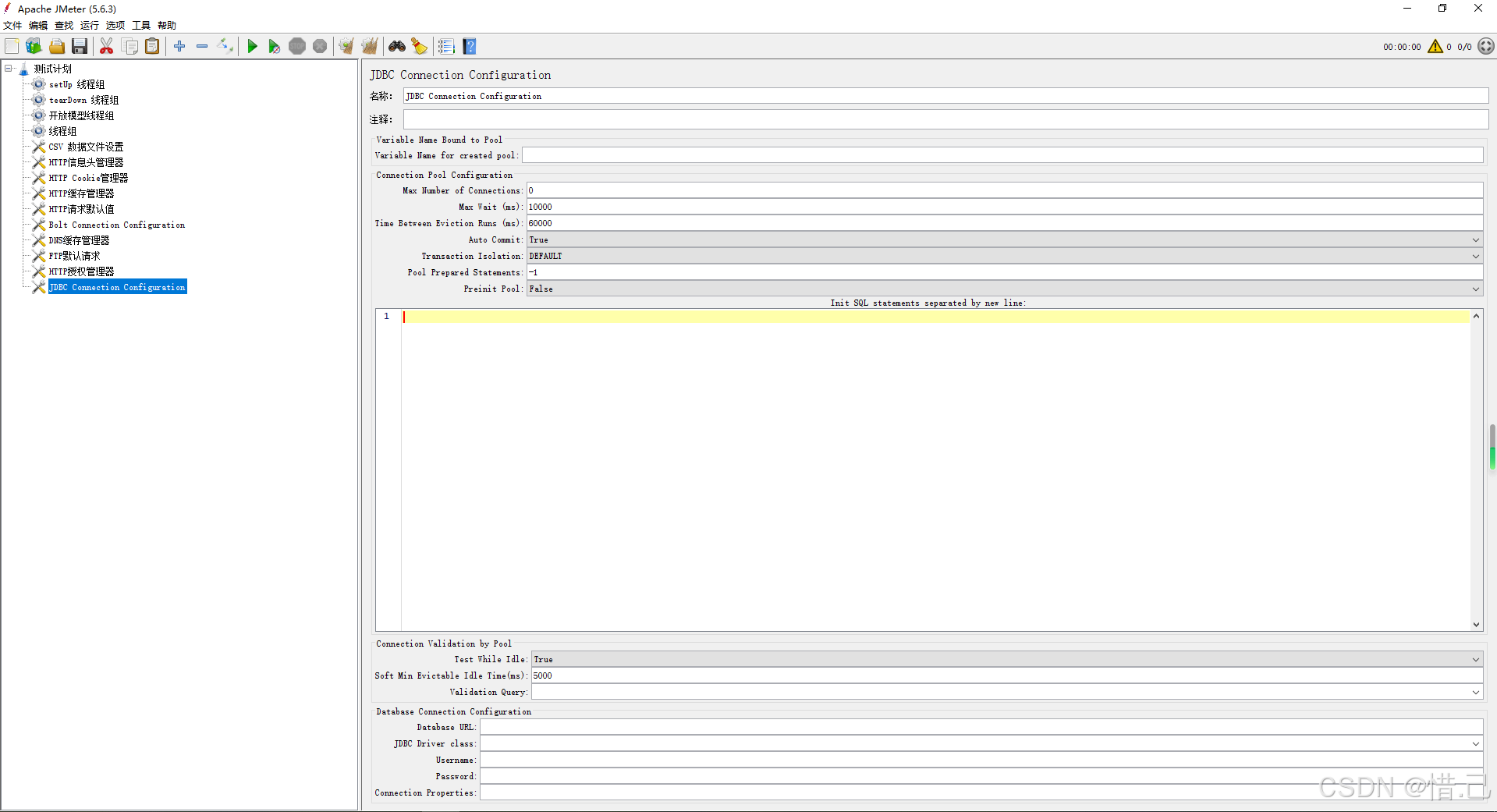This screenshot has width=1497, height=812.
Task: Cut selected element with scissors icon
Action: click(x=107, y=47)
